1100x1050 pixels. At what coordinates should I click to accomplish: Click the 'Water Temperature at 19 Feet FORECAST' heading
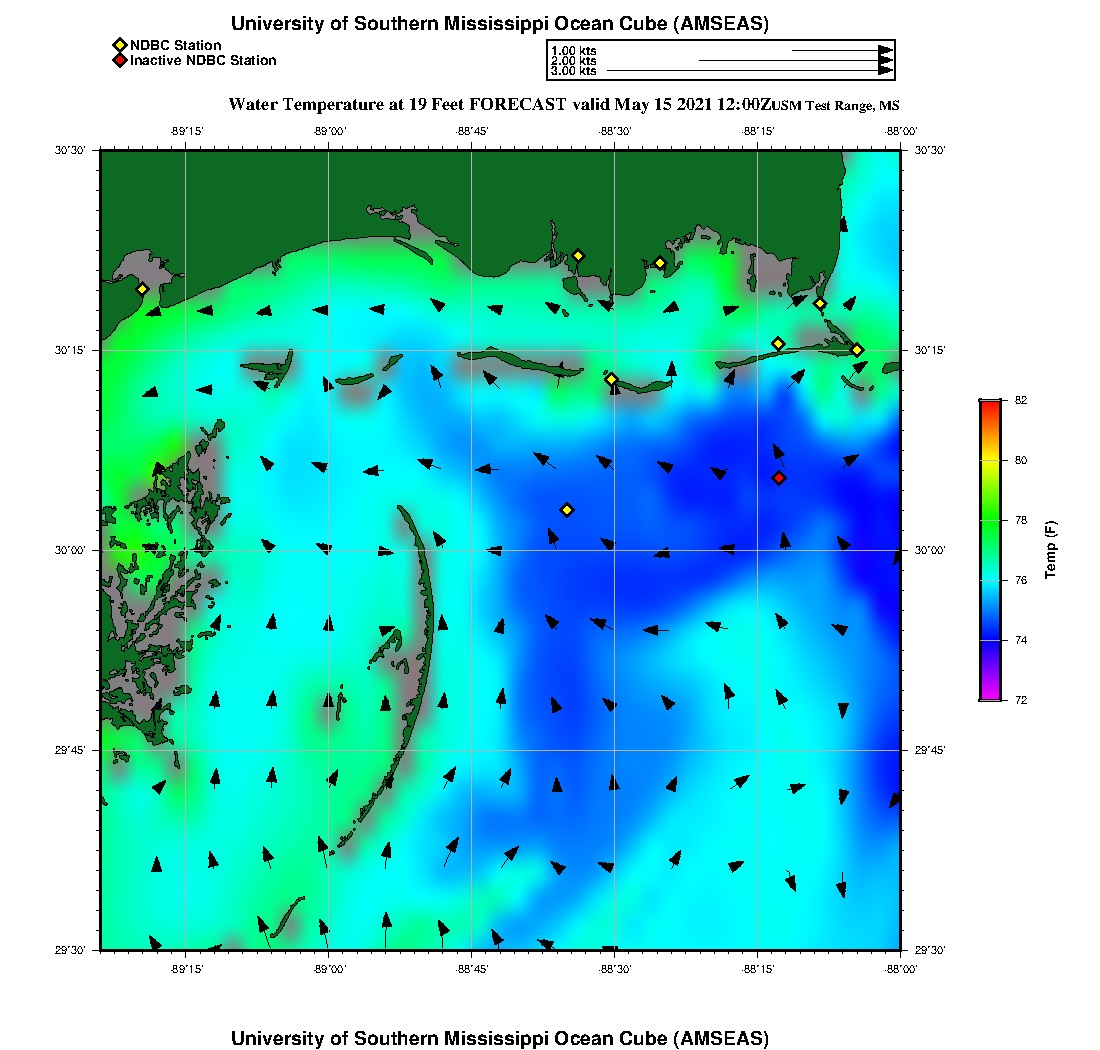click(397, 105)
